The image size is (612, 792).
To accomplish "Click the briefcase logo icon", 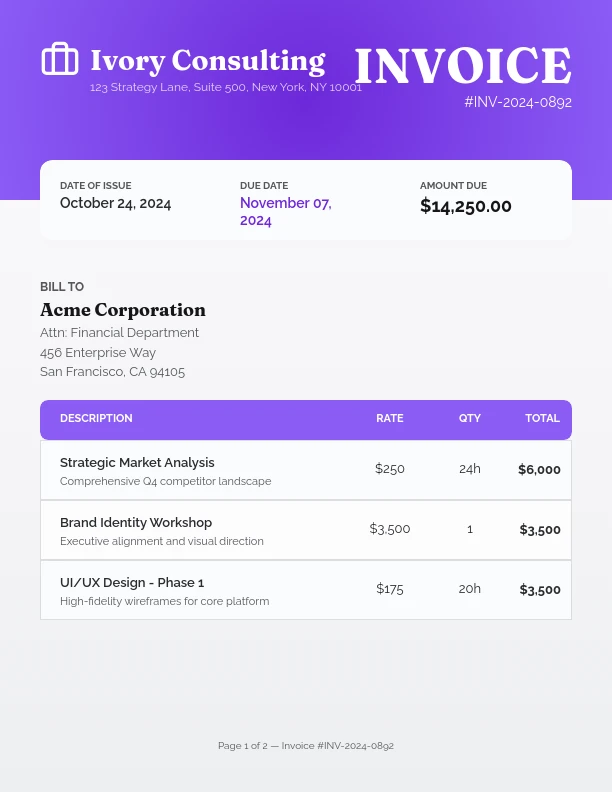I will coord(59,59).
